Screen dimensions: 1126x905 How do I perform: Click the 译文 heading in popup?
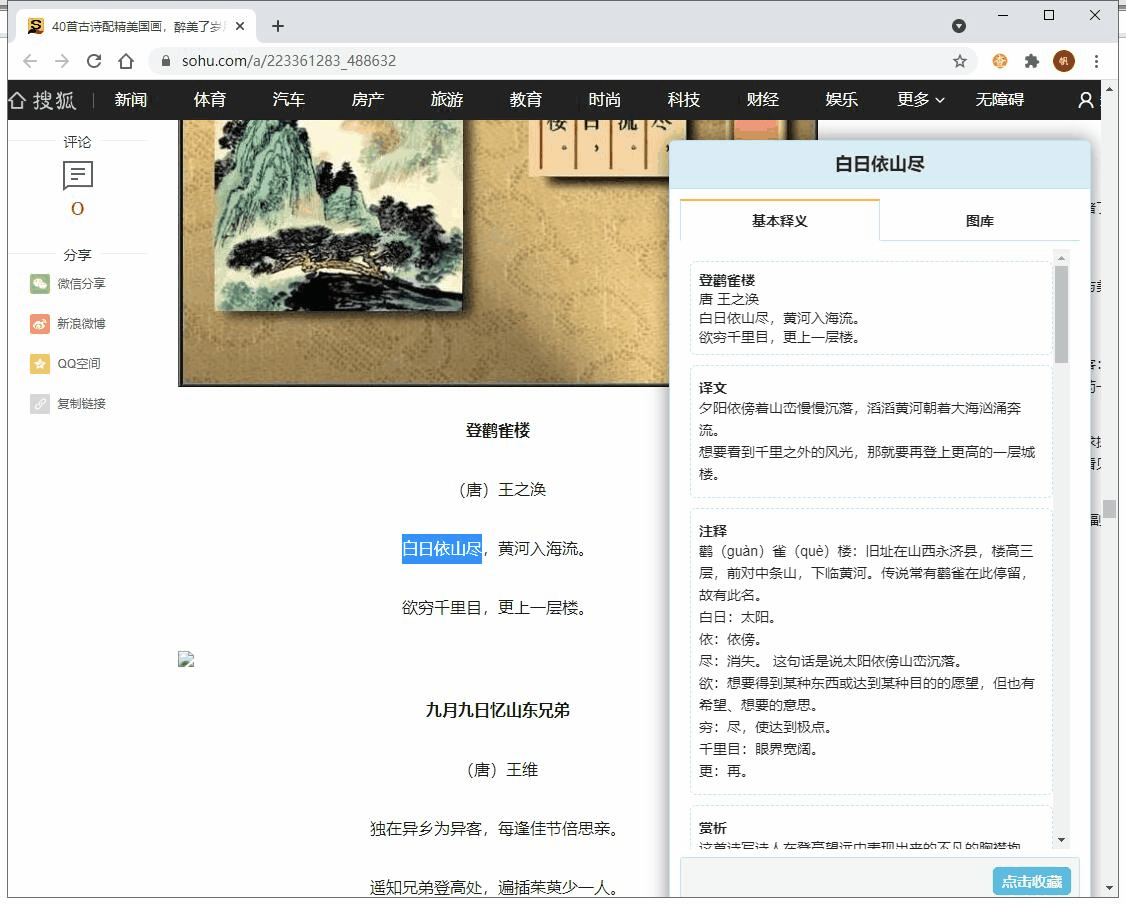[713, 388]
